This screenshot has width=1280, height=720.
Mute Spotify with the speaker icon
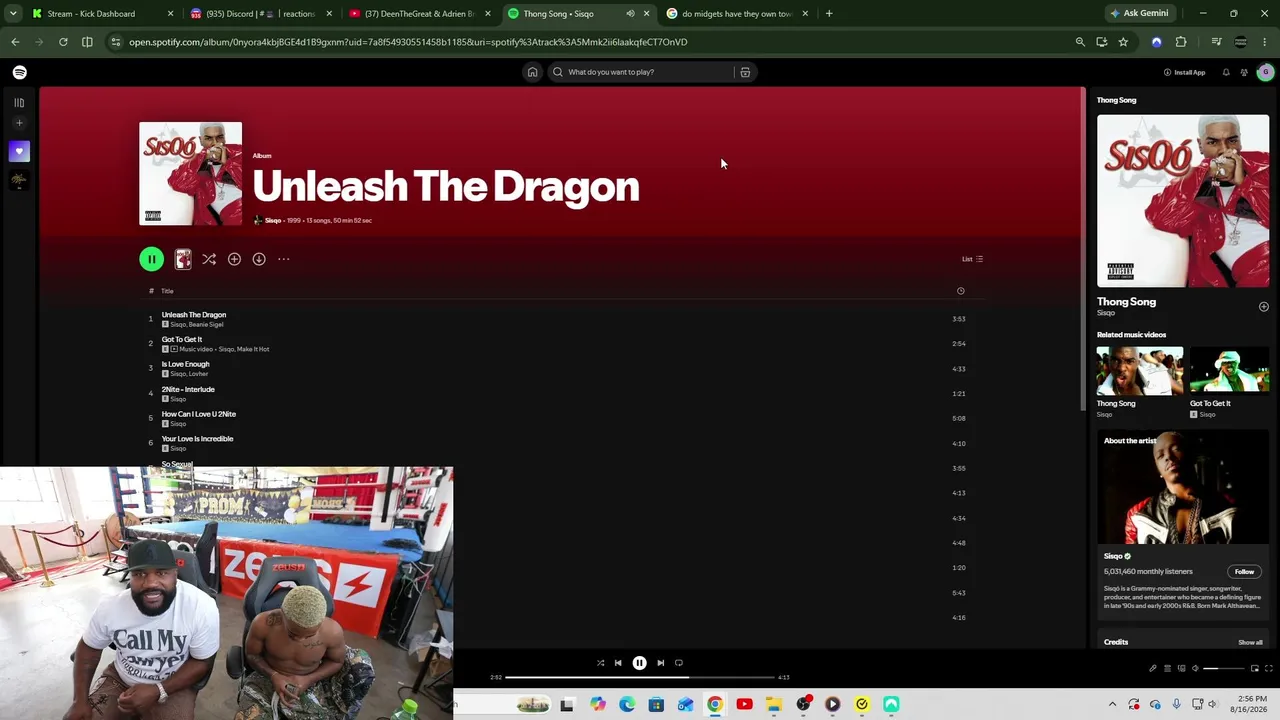pyautogui.click(x=1195, y=668)
